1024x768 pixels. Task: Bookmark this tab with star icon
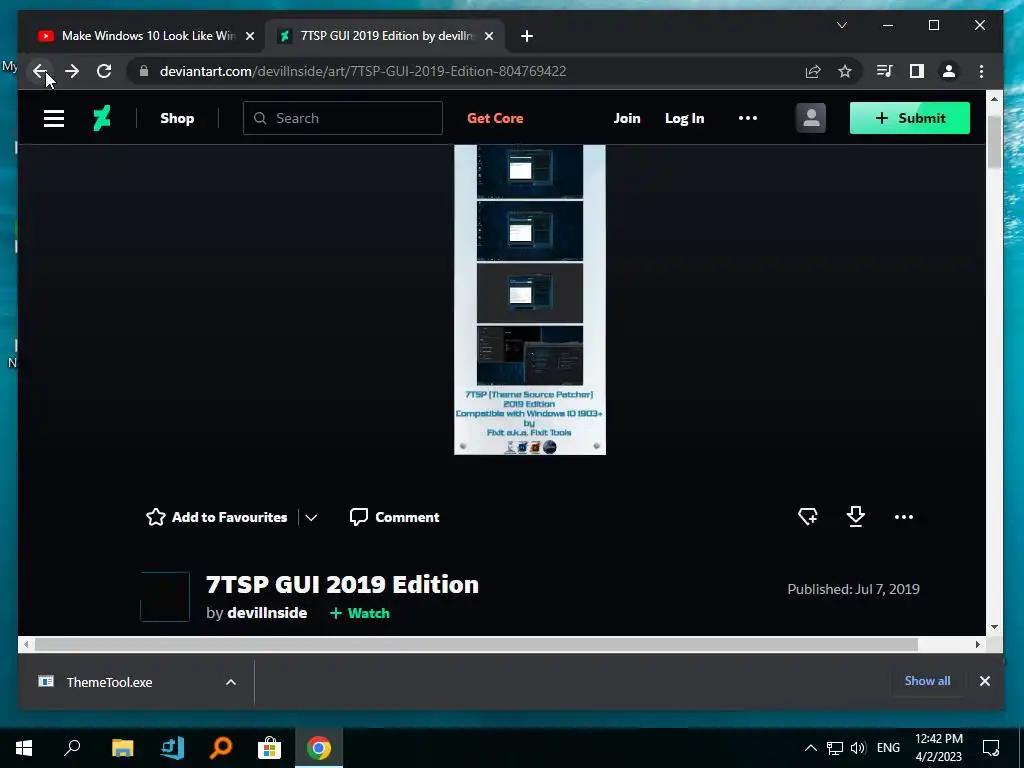845,71
